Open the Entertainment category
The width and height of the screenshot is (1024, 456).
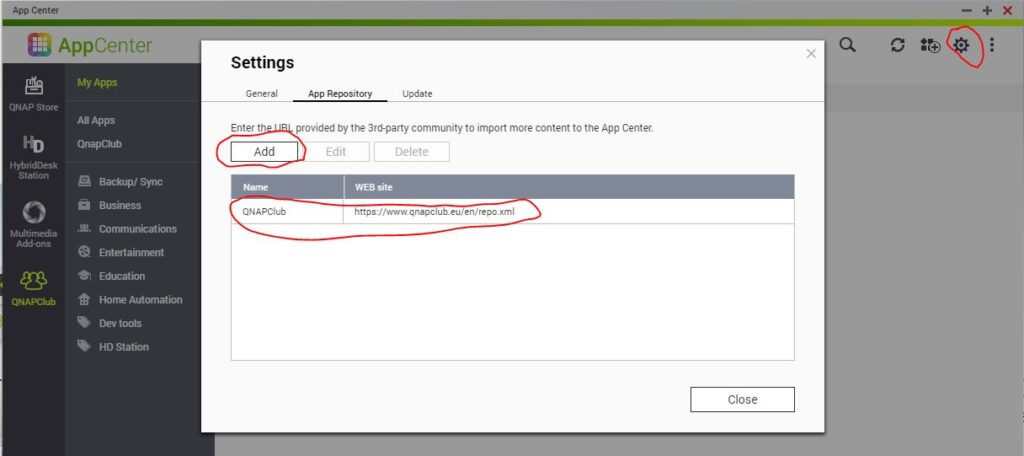[131, 252]
